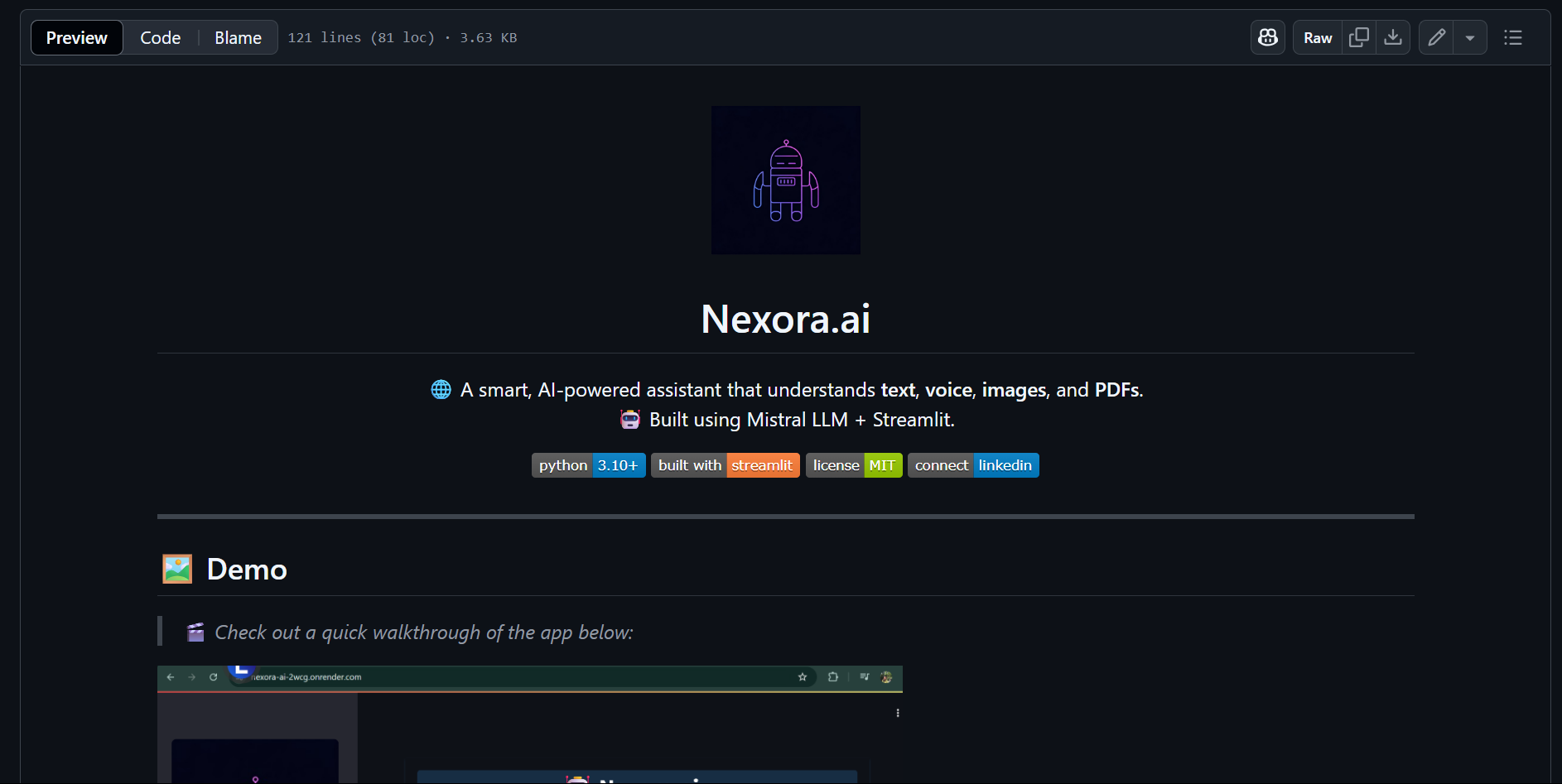
Task: Copy raw file contents
Action: point(1359,37)
